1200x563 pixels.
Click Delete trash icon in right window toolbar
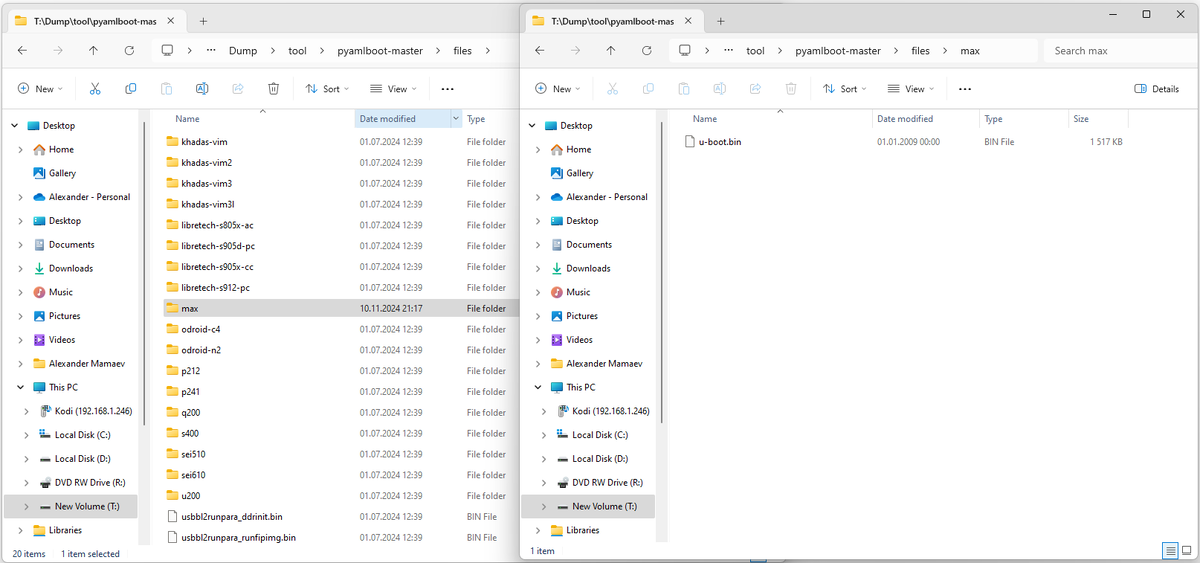(791, 89)
